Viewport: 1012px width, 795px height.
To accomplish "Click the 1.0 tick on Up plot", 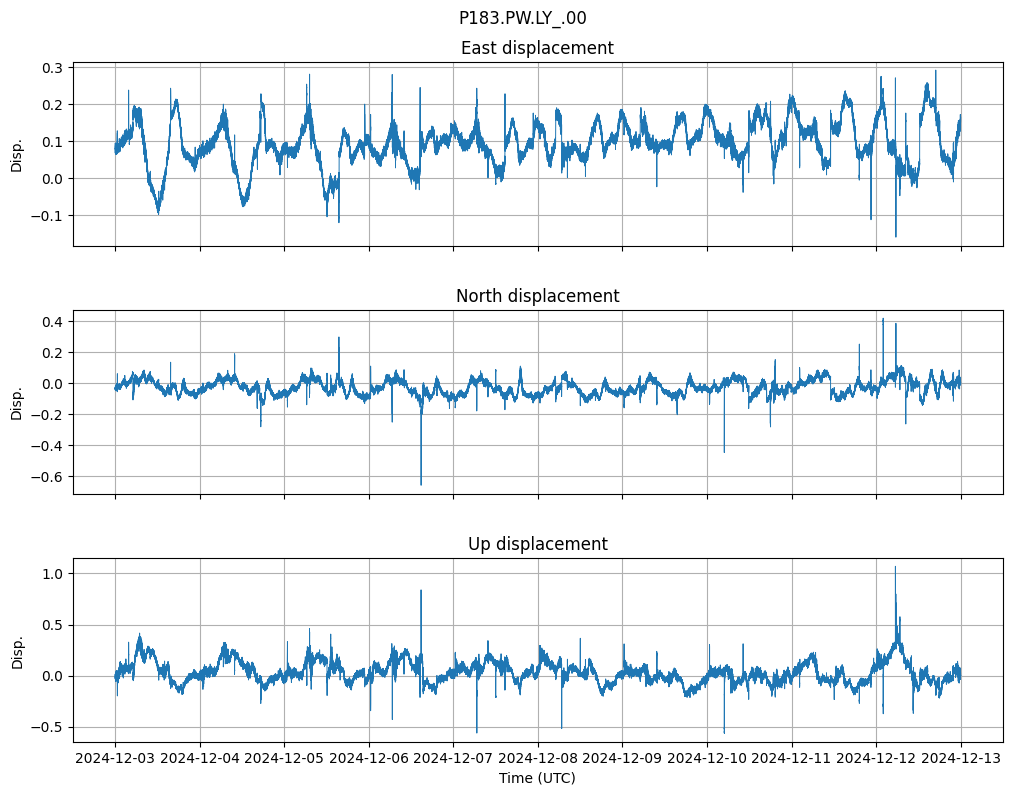I will click(x=52, y=574).
